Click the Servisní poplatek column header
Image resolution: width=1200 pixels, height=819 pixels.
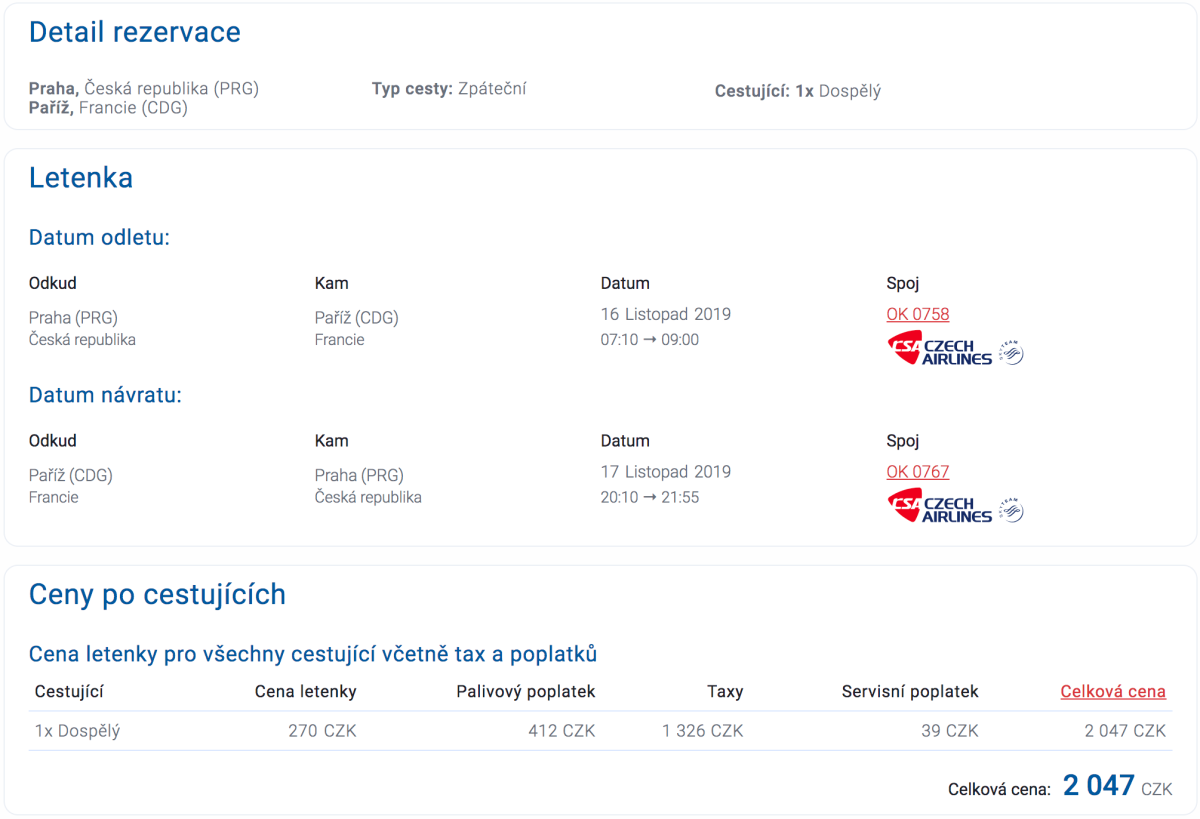pos(909,691)
